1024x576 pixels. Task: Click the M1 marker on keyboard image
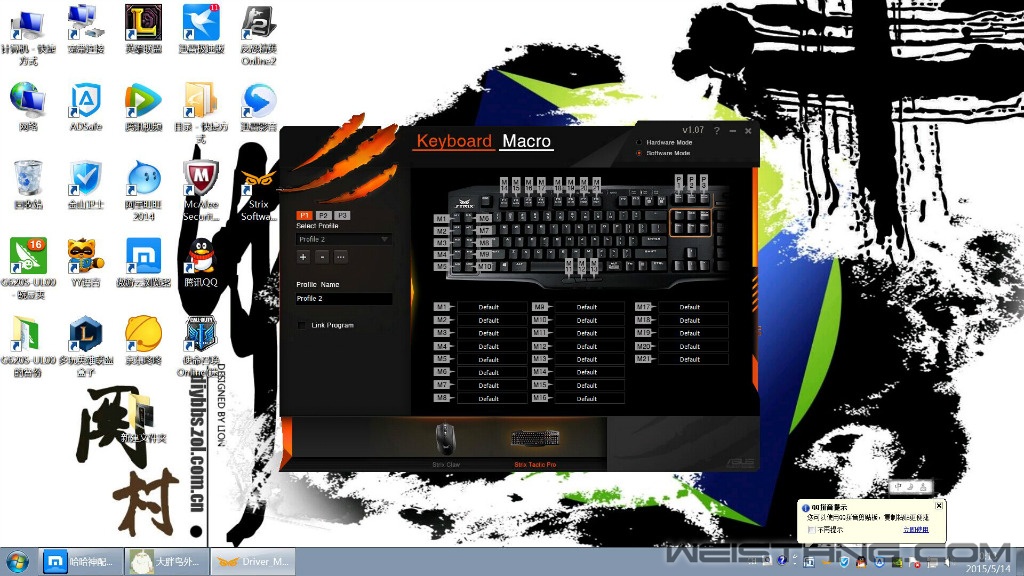point(441,219)
